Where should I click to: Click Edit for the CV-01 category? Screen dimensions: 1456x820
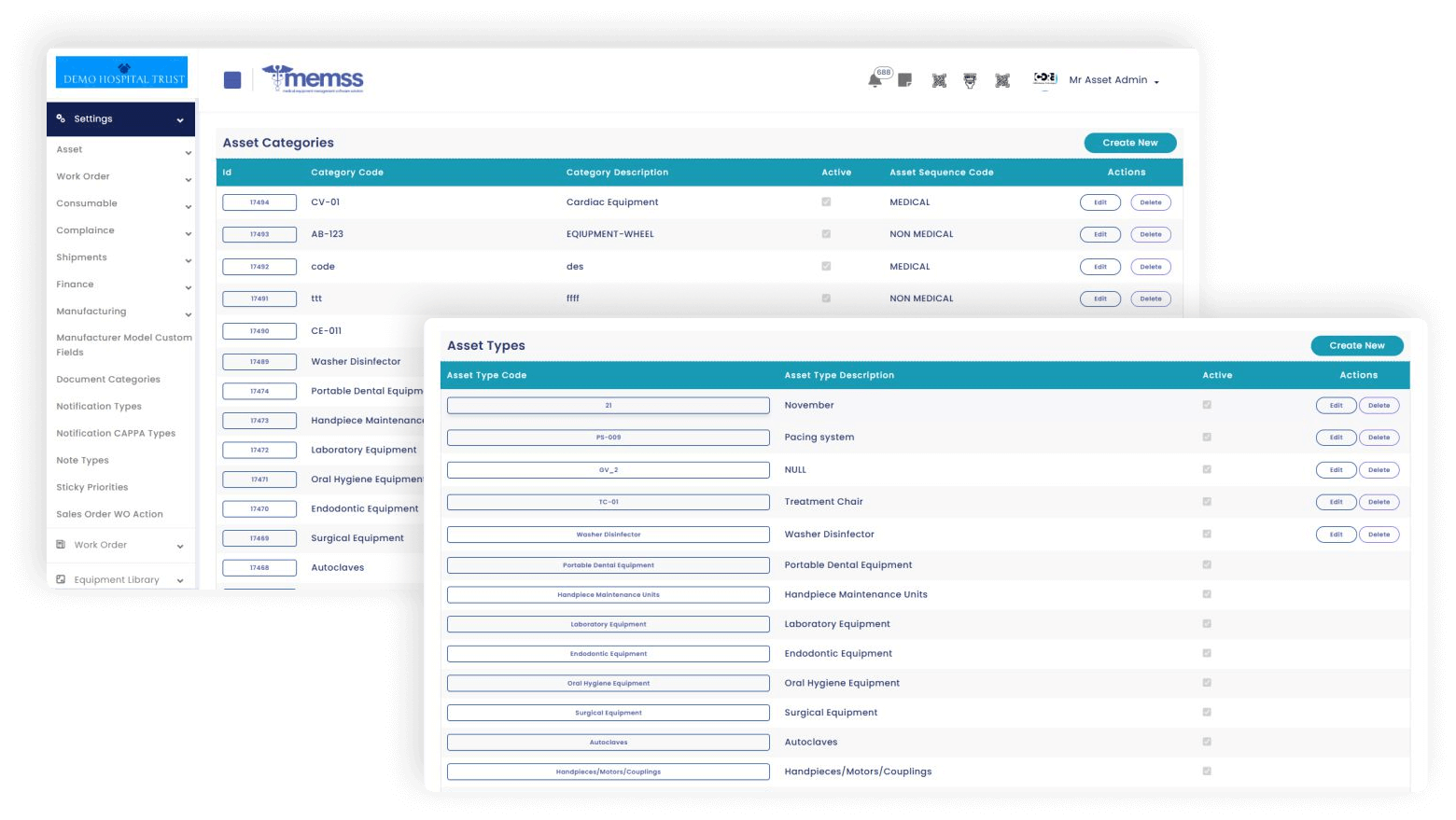click(1099, 202)
